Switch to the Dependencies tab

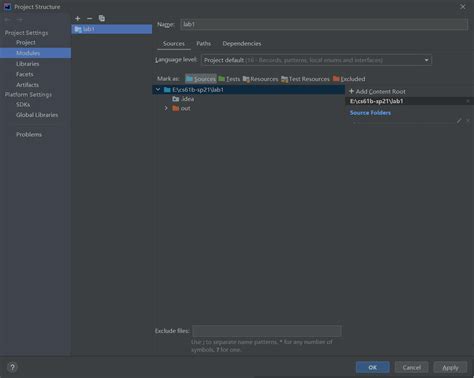point(242,44)
